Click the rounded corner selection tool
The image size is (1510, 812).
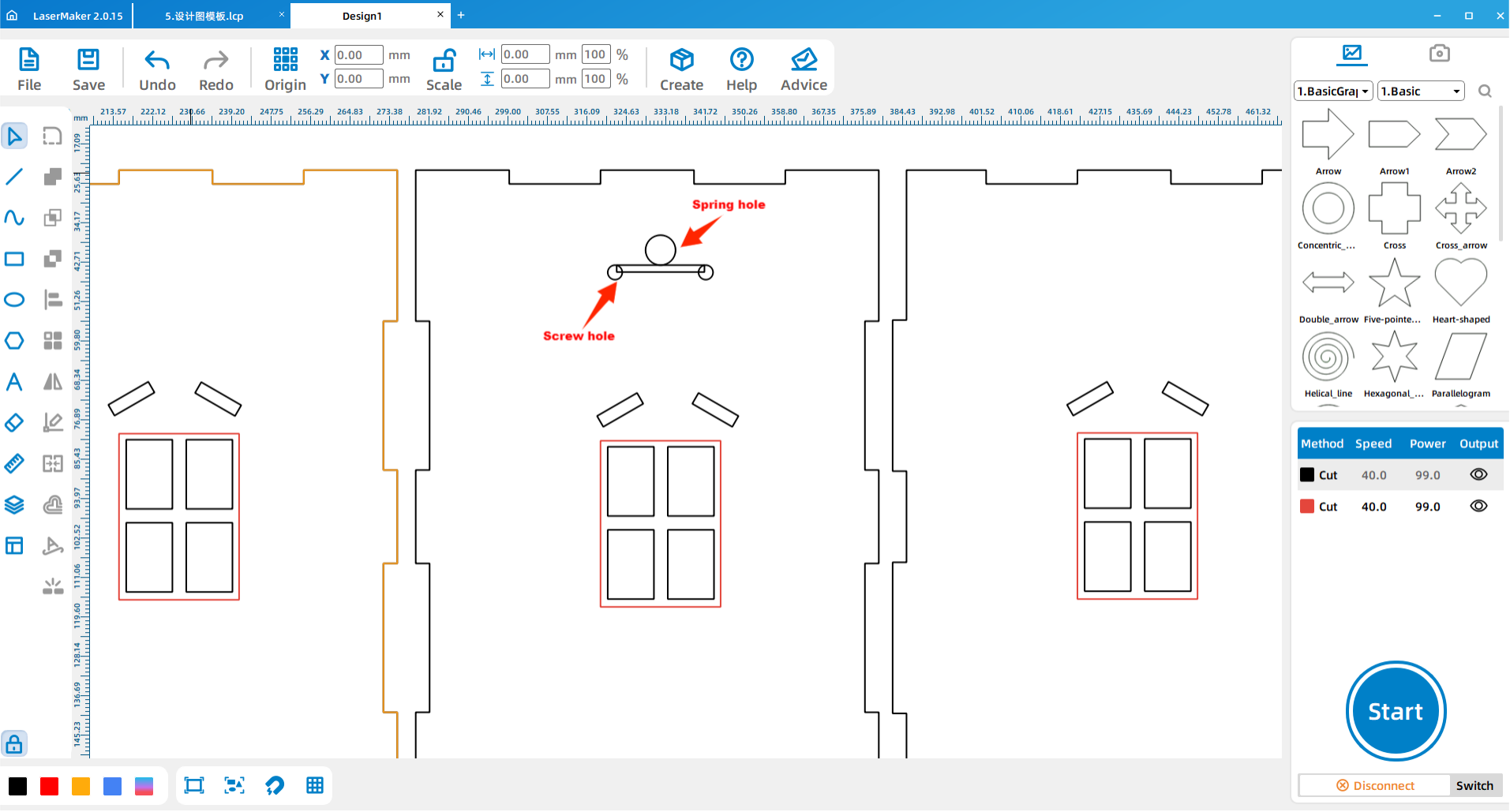(x=52, y=136)
